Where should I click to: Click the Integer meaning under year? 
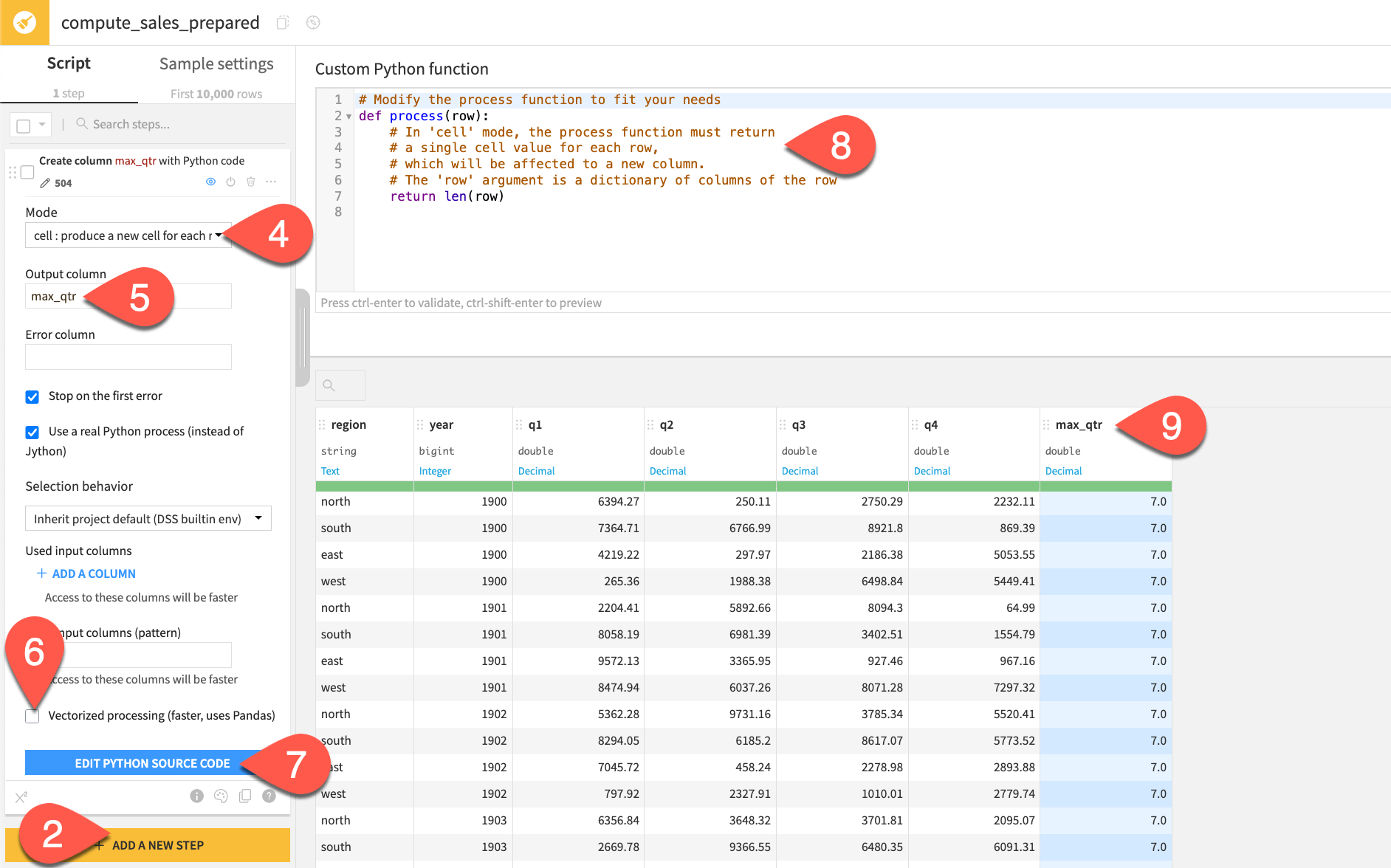click(435, 471)
